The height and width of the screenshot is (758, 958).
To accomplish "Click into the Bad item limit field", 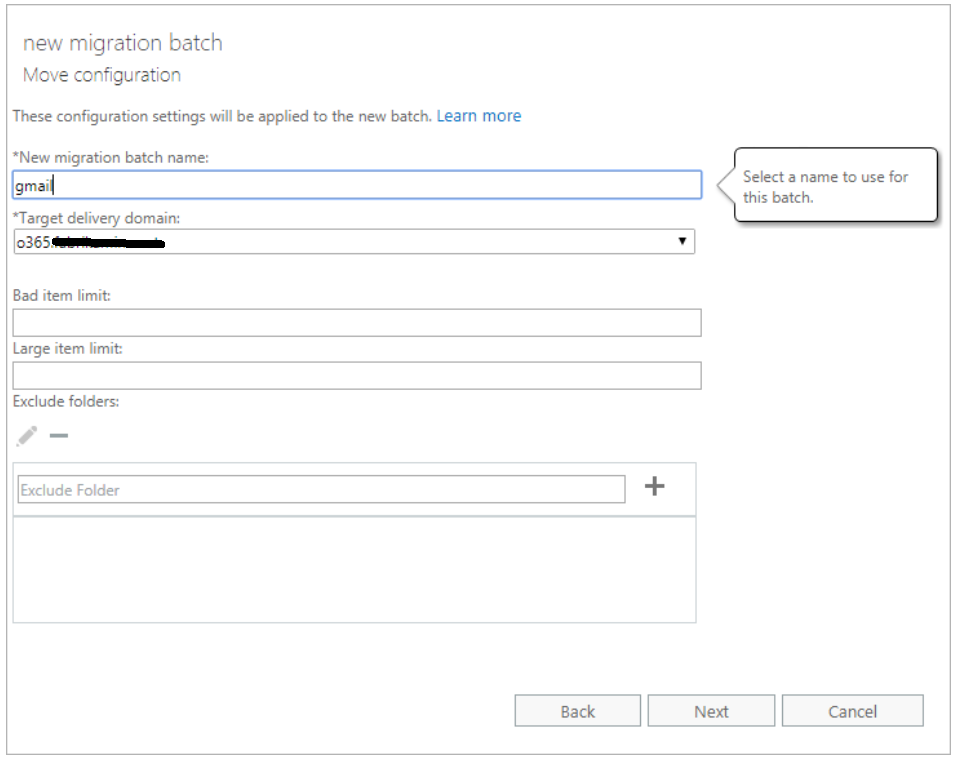I will pyautogui.click(x=356, y=323).
